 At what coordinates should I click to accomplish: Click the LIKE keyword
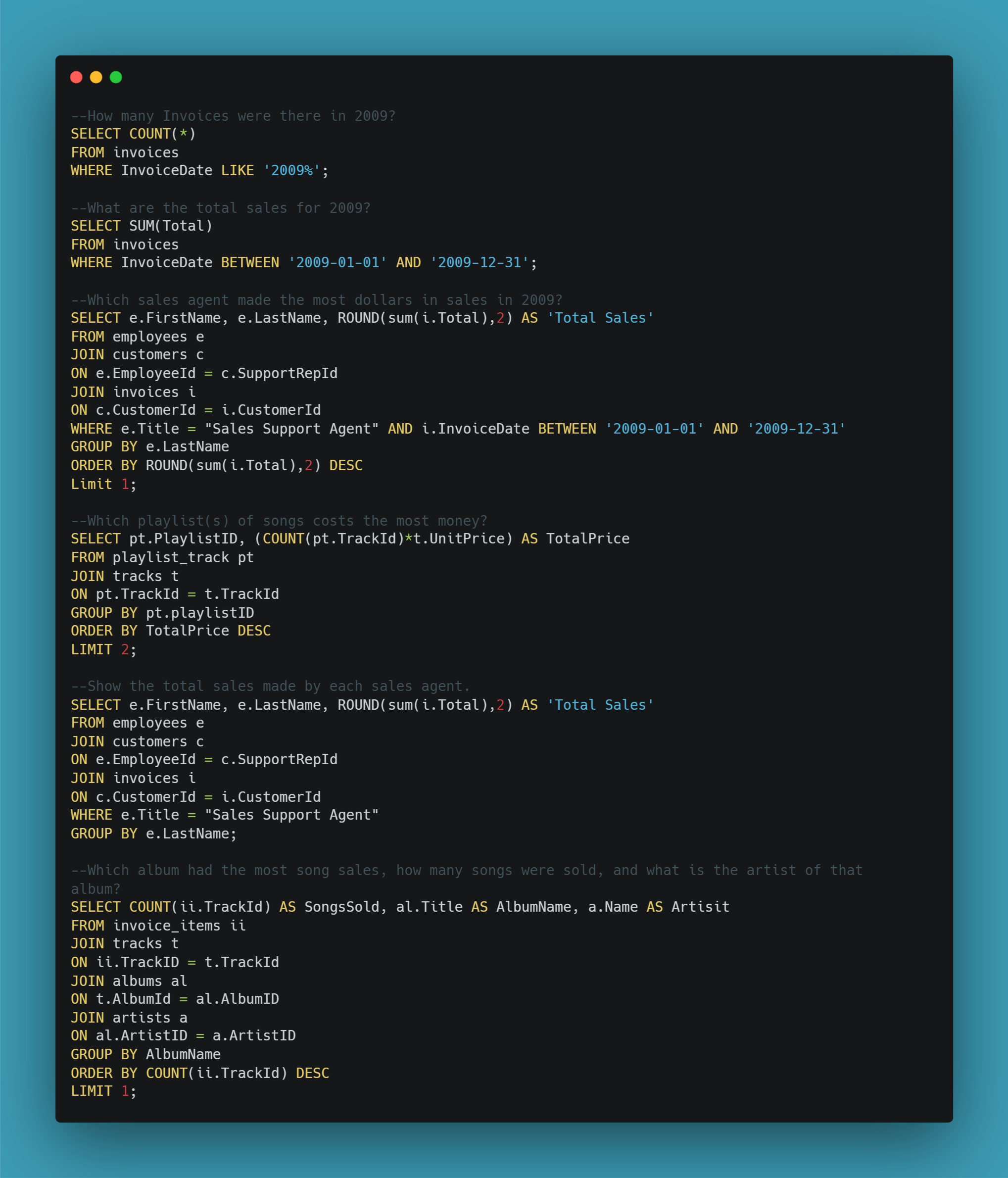237,171
